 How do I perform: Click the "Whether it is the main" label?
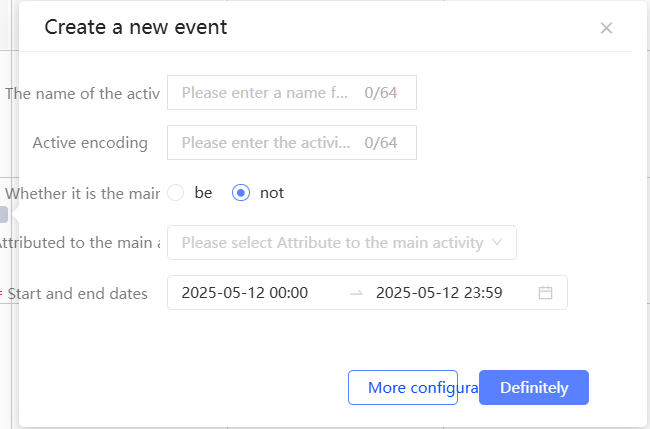coord(82,193)
